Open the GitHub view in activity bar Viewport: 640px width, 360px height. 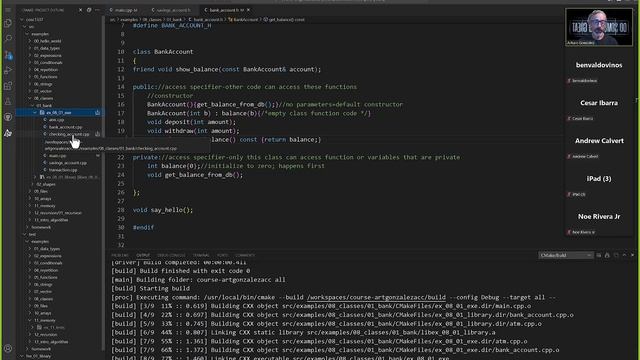coord(8,117)
